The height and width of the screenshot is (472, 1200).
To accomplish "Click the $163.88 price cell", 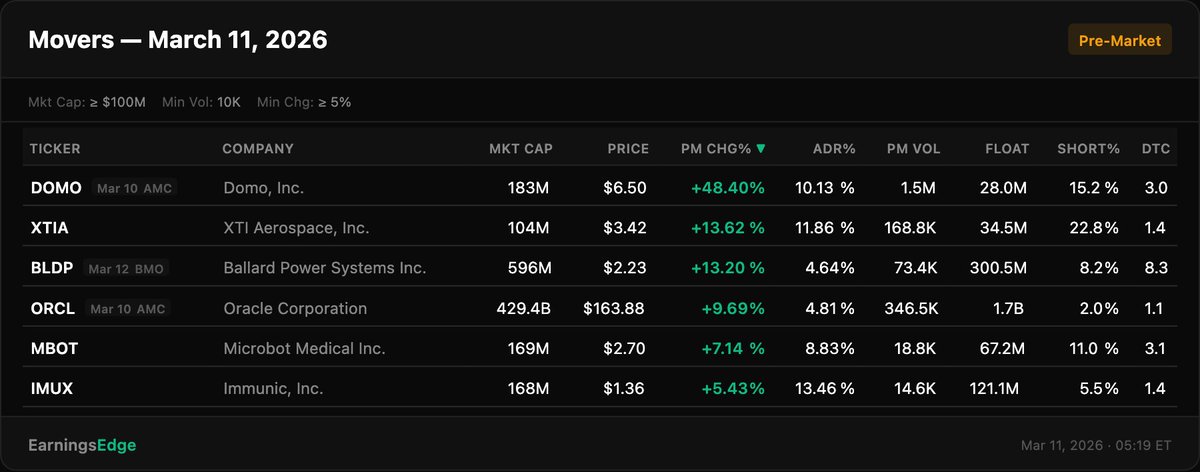I will tap(616, 309).
